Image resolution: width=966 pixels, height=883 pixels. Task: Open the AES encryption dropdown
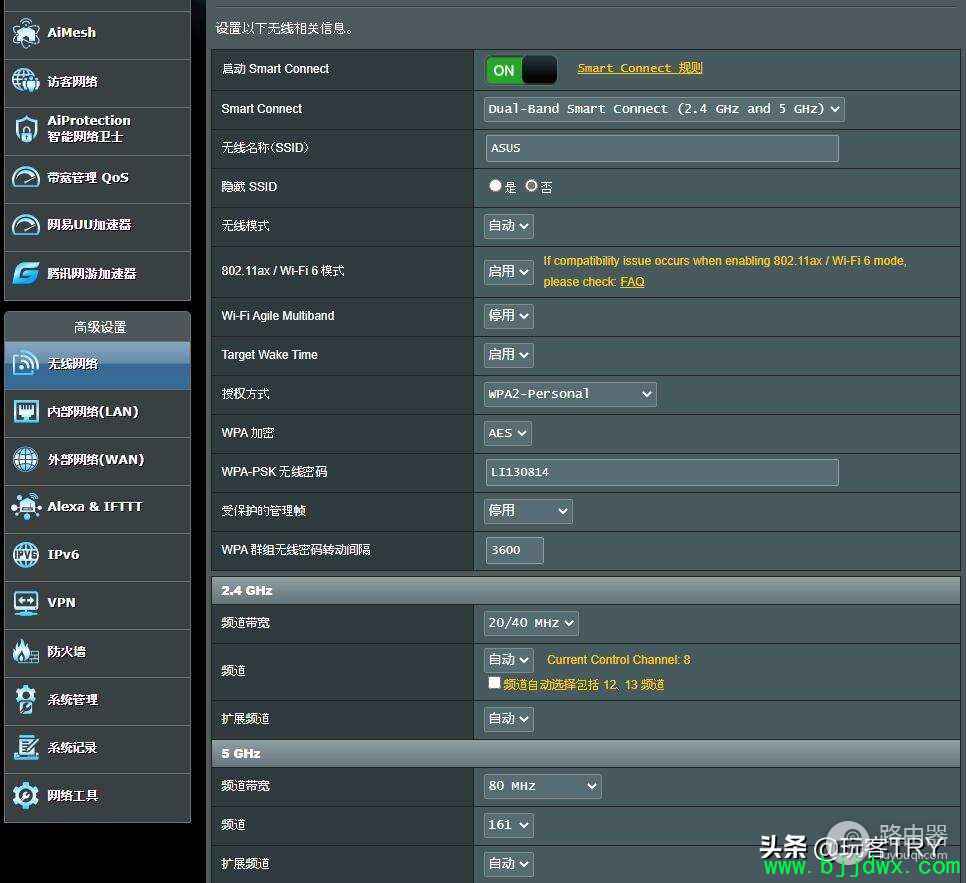click(508, 433)
